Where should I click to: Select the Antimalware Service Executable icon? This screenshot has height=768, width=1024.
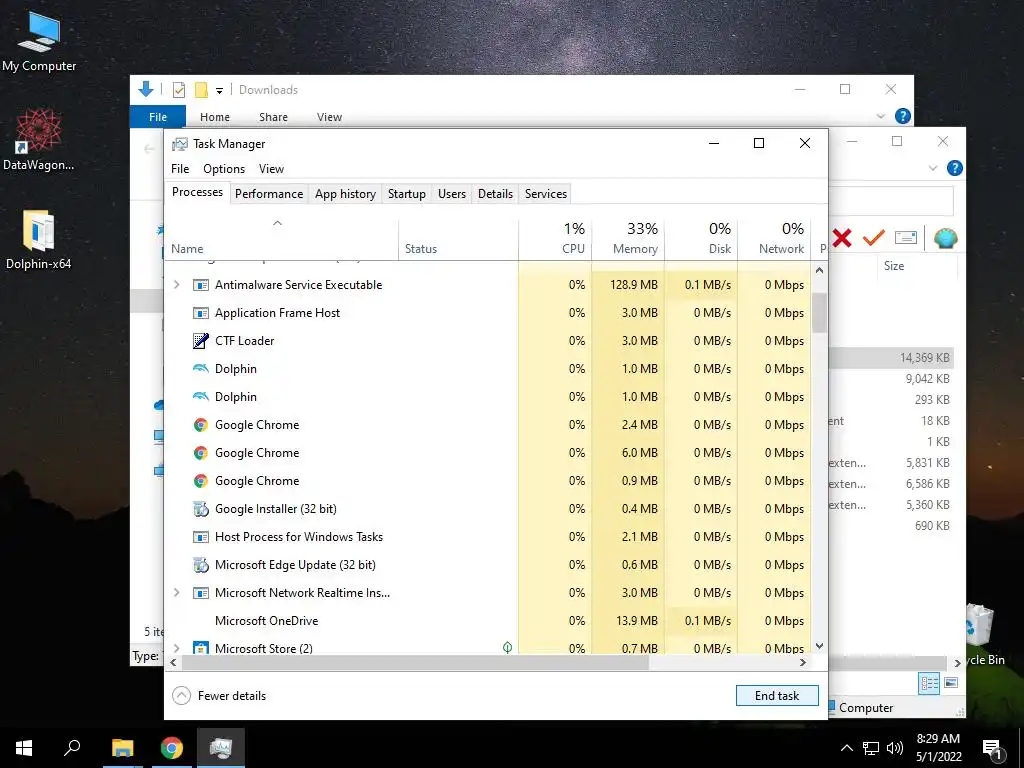tap(200, 285)
